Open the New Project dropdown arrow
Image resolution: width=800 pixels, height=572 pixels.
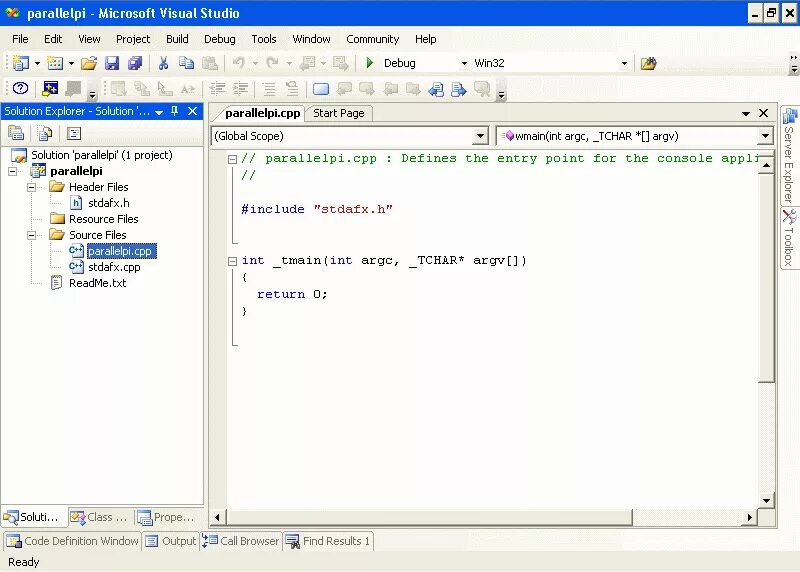pyautogui.click(x=37, y=63)
